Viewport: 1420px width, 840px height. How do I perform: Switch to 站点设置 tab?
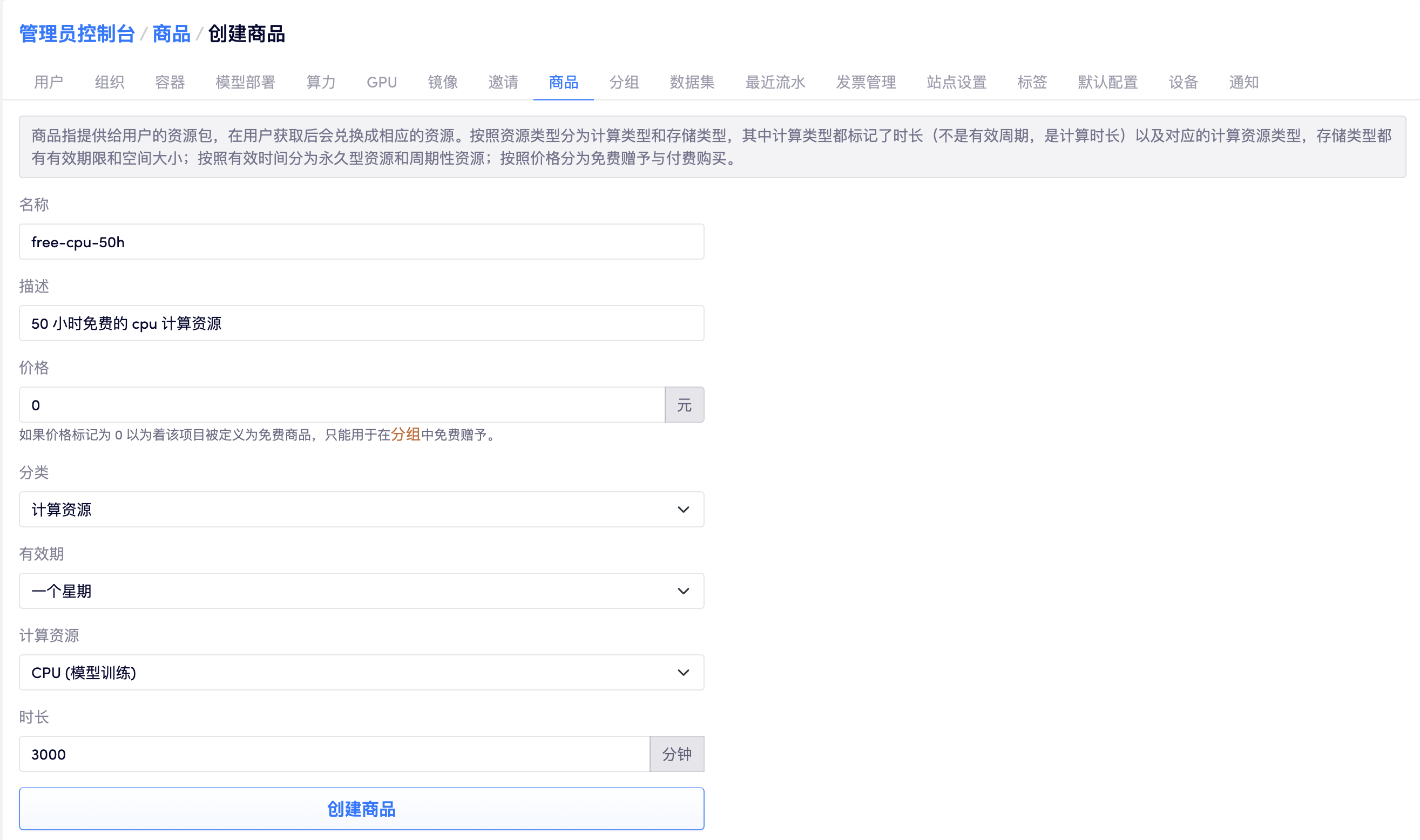pos(956,82)
